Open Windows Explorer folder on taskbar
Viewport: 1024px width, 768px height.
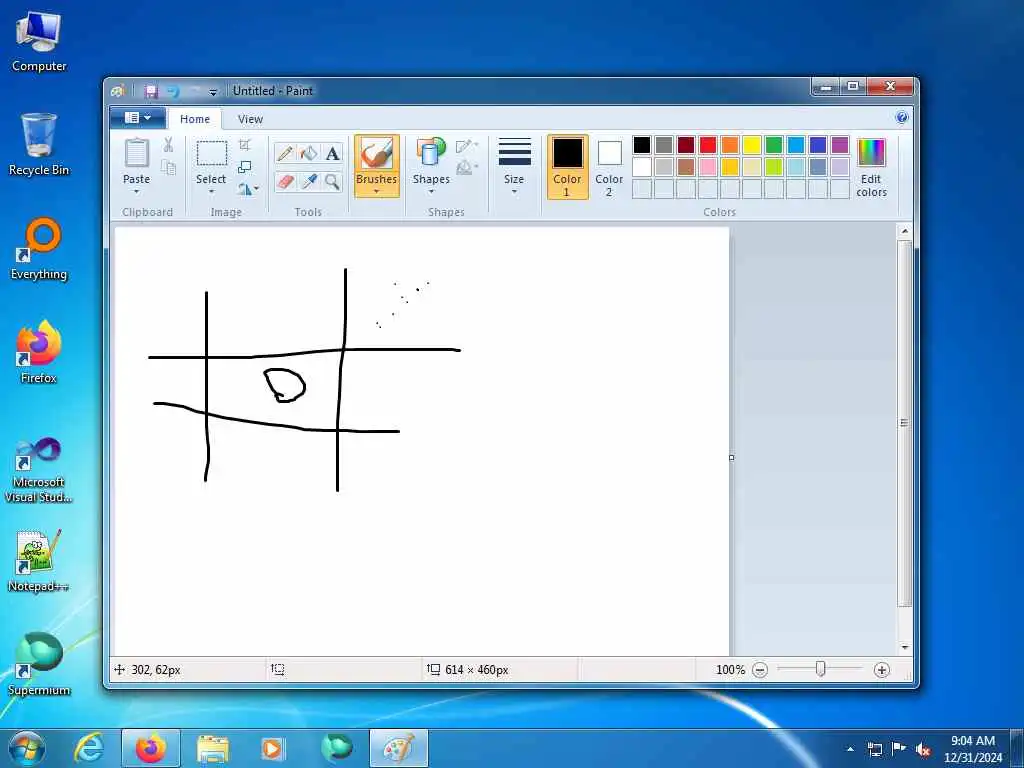[212, 748]
